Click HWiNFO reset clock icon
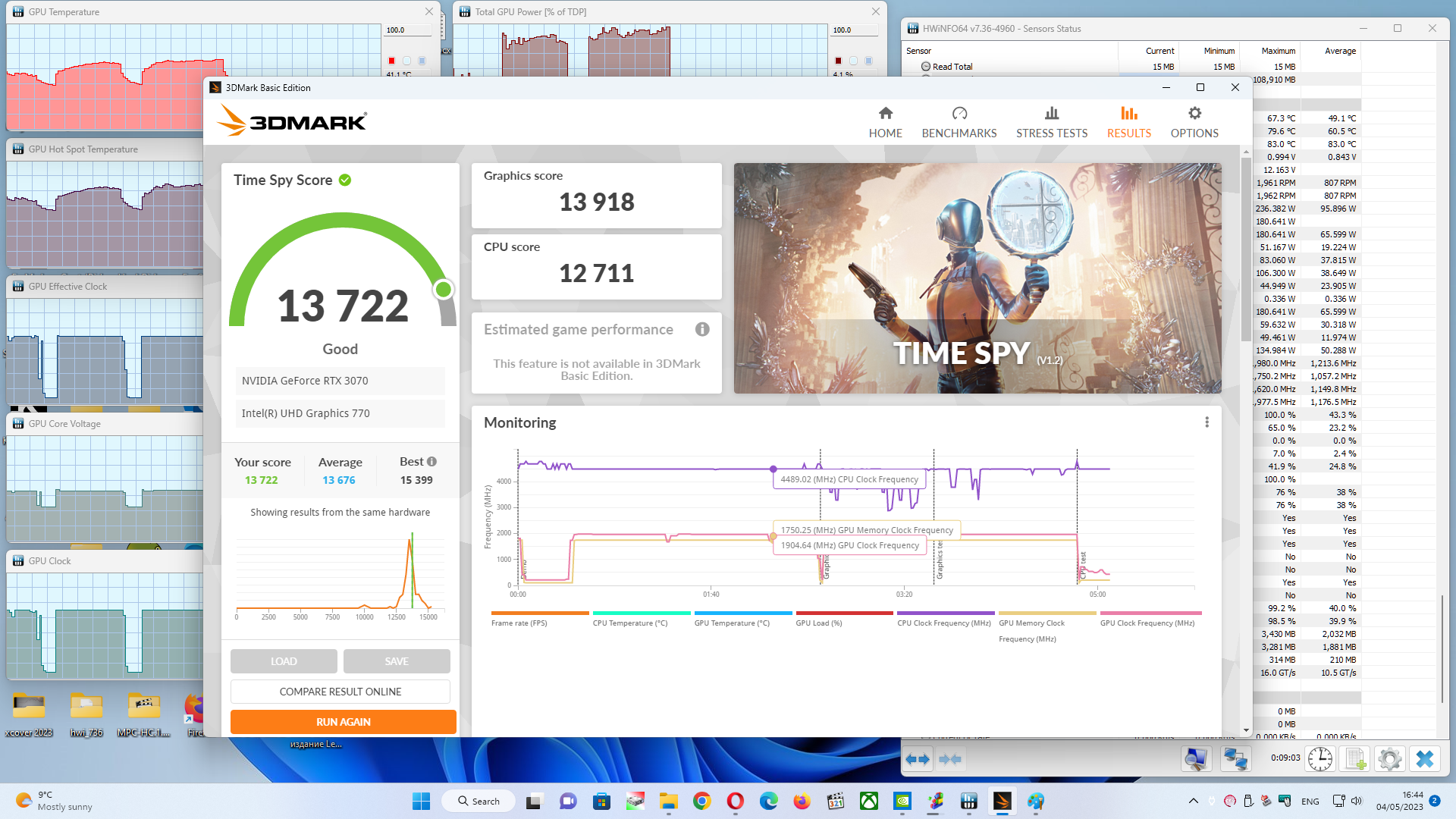 pyautogui.click(x=1319, y=758)
